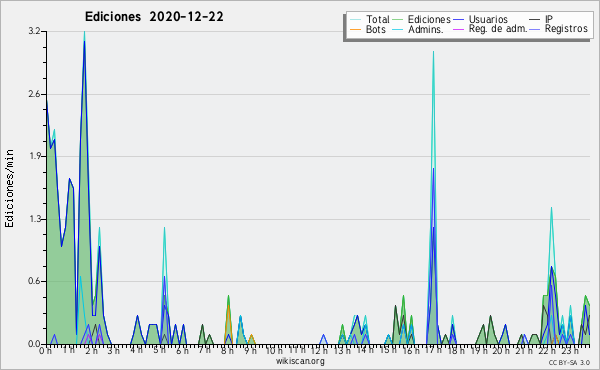Click the '23 h' x-axis label
Image resolution: width=600 pixels, height=370 pixels.
click(x=570, y=350)
